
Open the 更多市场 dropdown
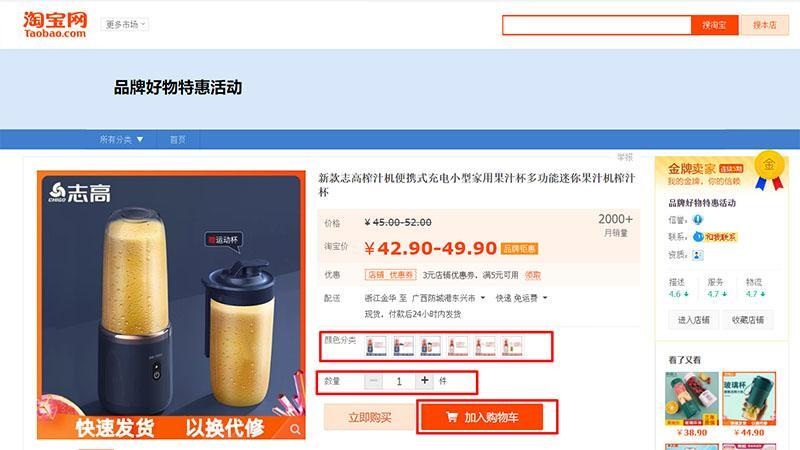point(125,24)
